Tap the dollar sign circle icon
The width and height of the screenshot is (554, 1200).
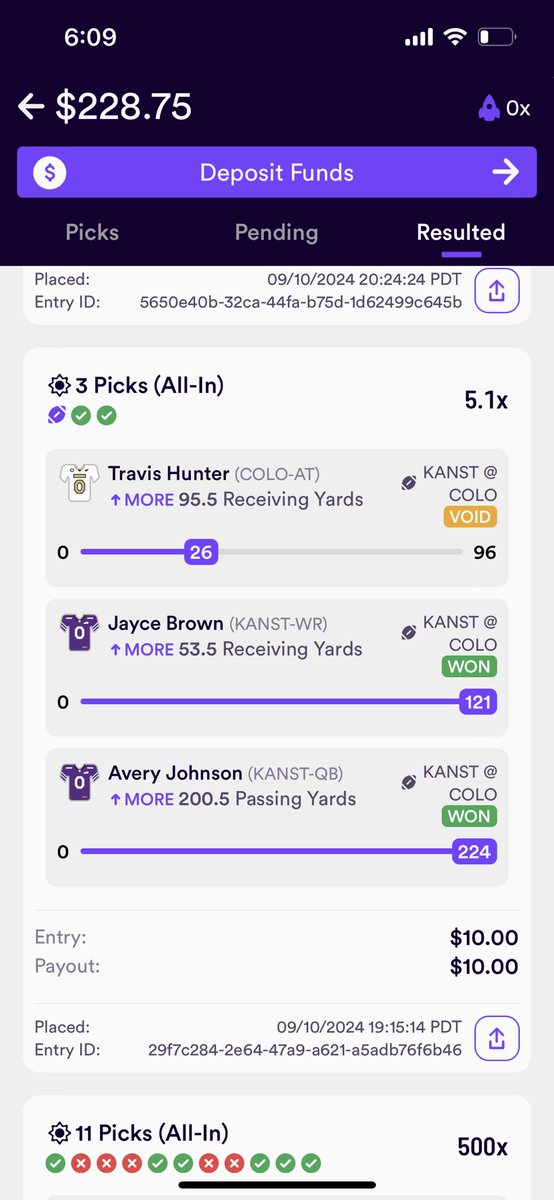coord(50,173)
